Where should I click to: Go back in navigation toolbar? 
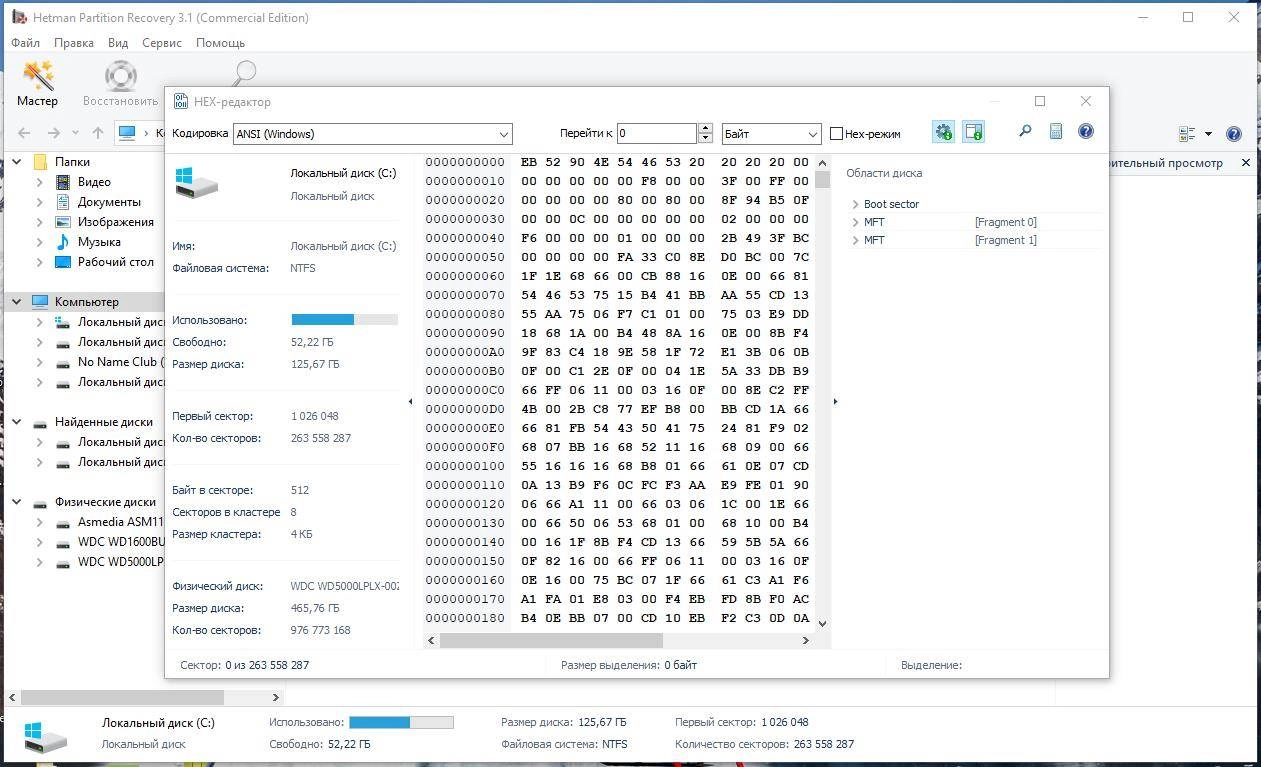pos(24,132)
